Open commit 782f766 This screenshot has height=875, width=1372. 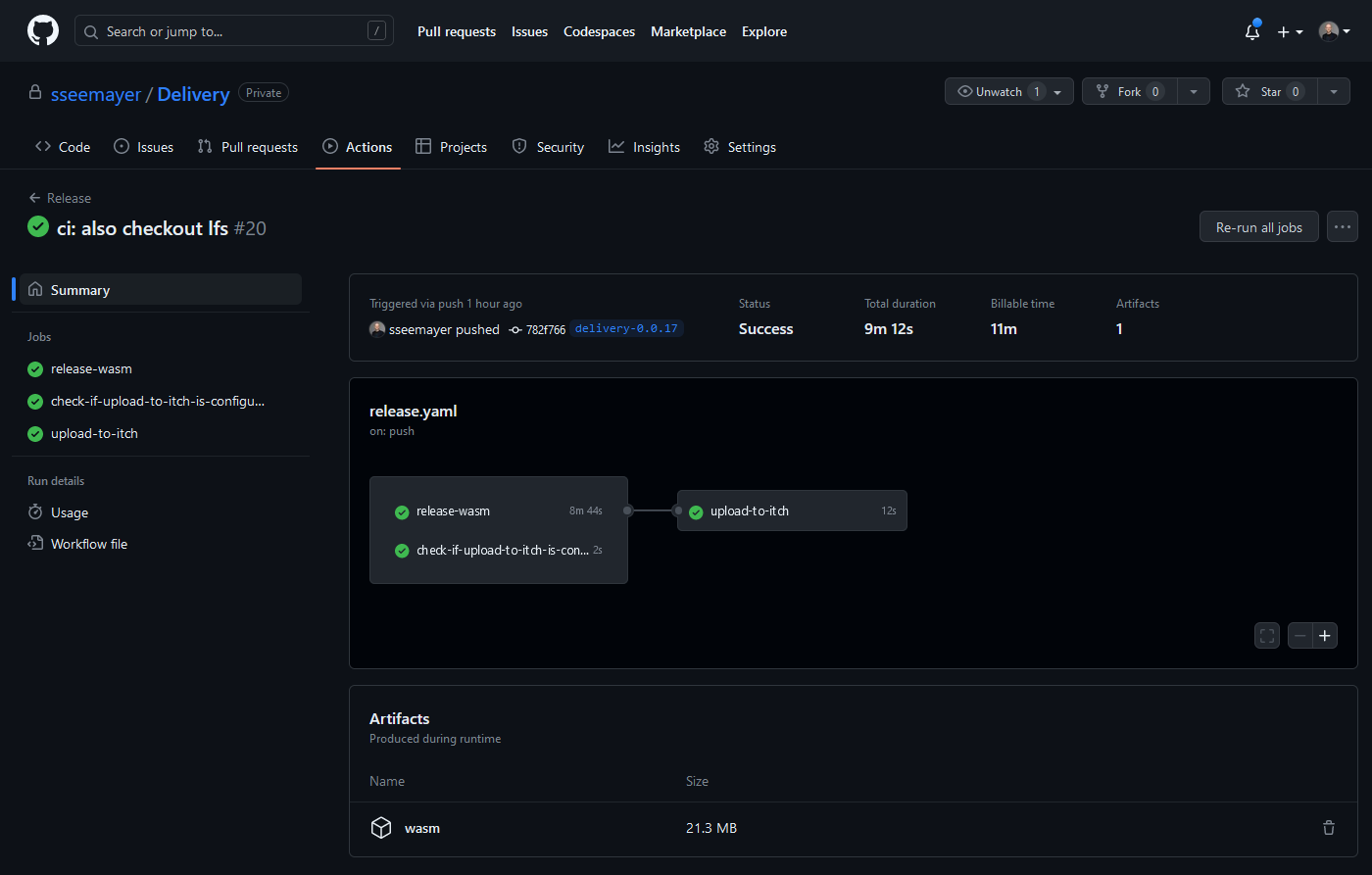tap(546, 329)
